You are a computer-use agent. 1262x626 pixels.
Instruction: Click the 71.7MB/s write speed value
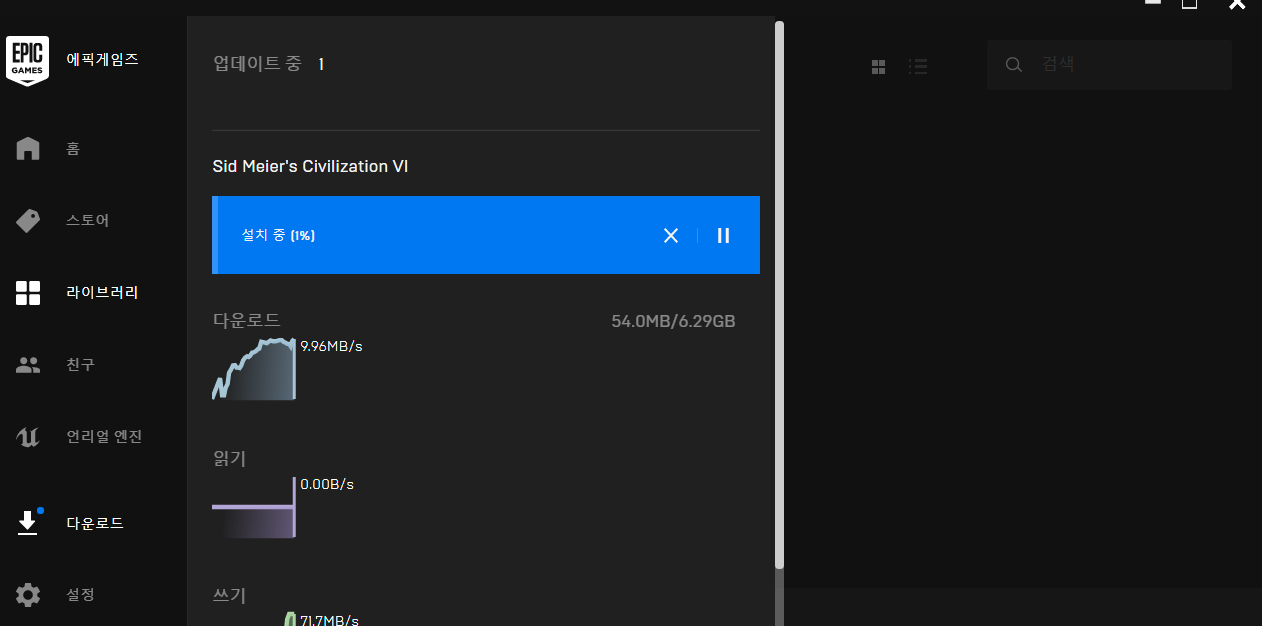click(329, 620)
